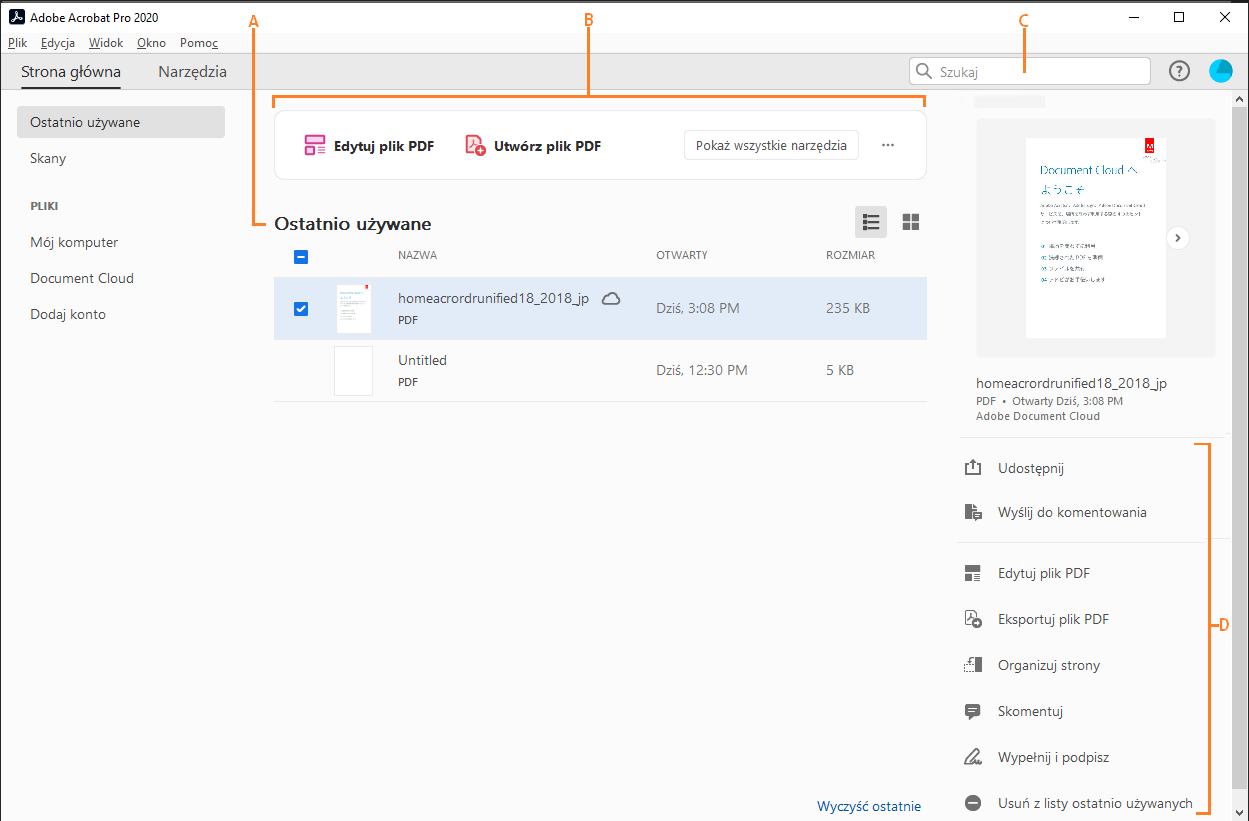The image size is (1249, 821).
Task: Click the Edytuj plik PDF label in top tools bar
Action: [x=384, y=146]
